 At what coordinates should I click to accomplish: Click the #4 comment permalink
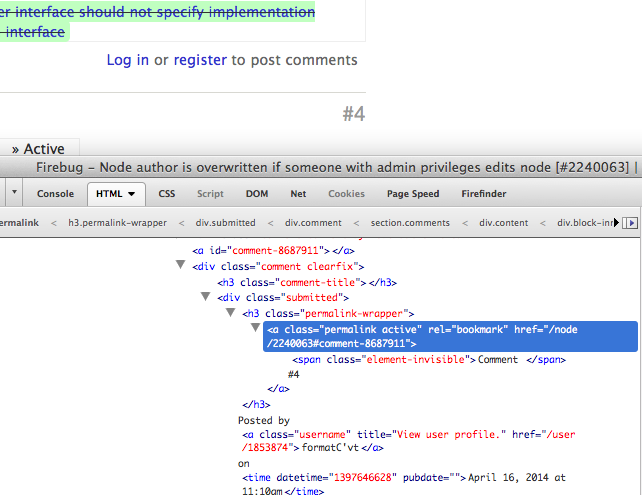(353, 115)
